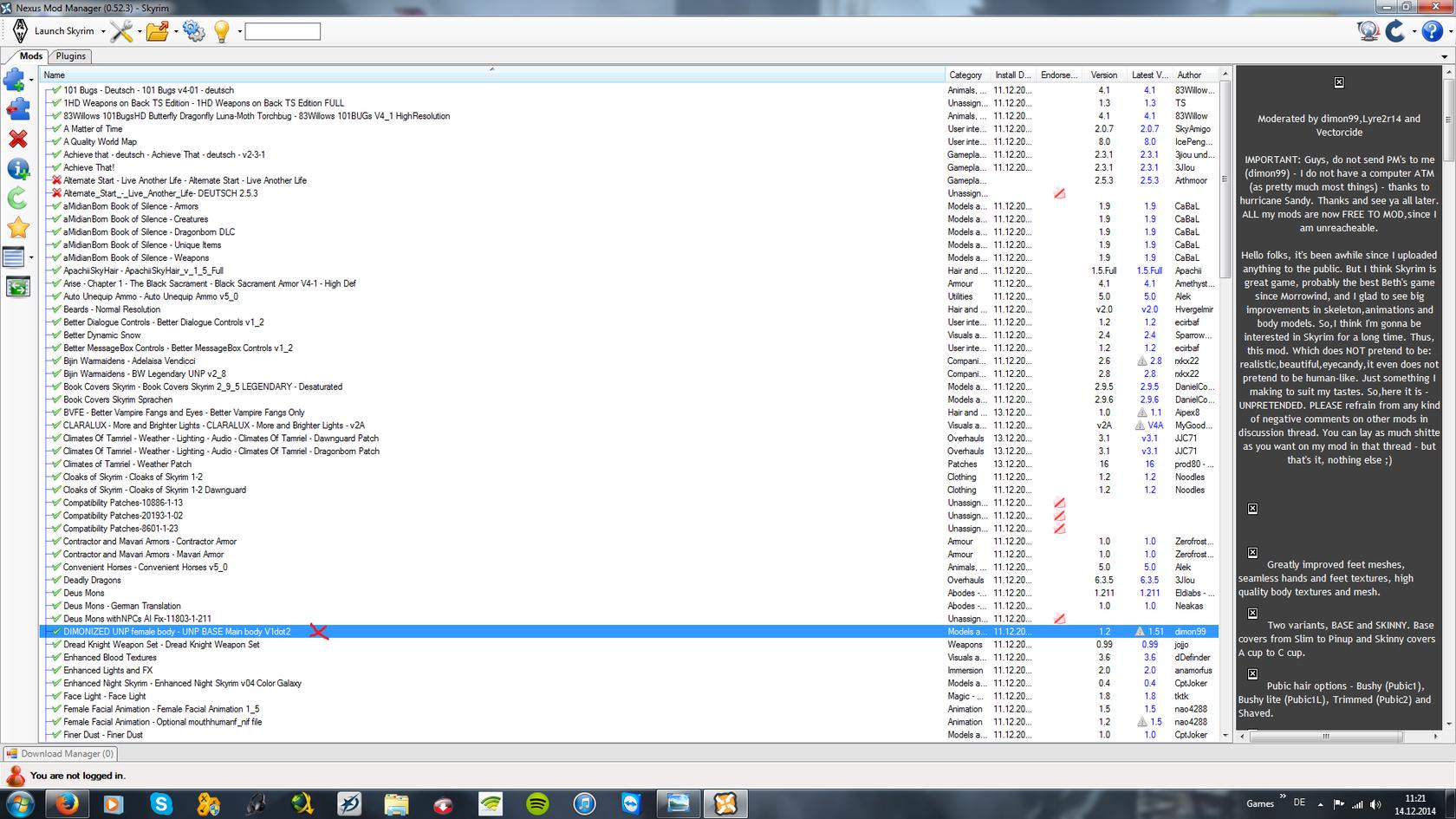This screenshot has width=1456, height=819.
Task: Toggle checkmark for A Quality World Map
Action: coord(56,141)
